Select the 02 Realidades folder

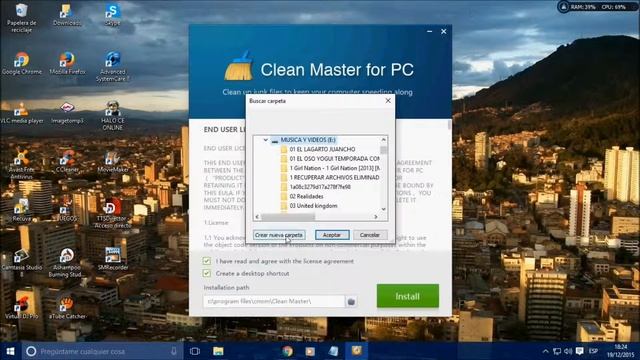tap(302, 196)
